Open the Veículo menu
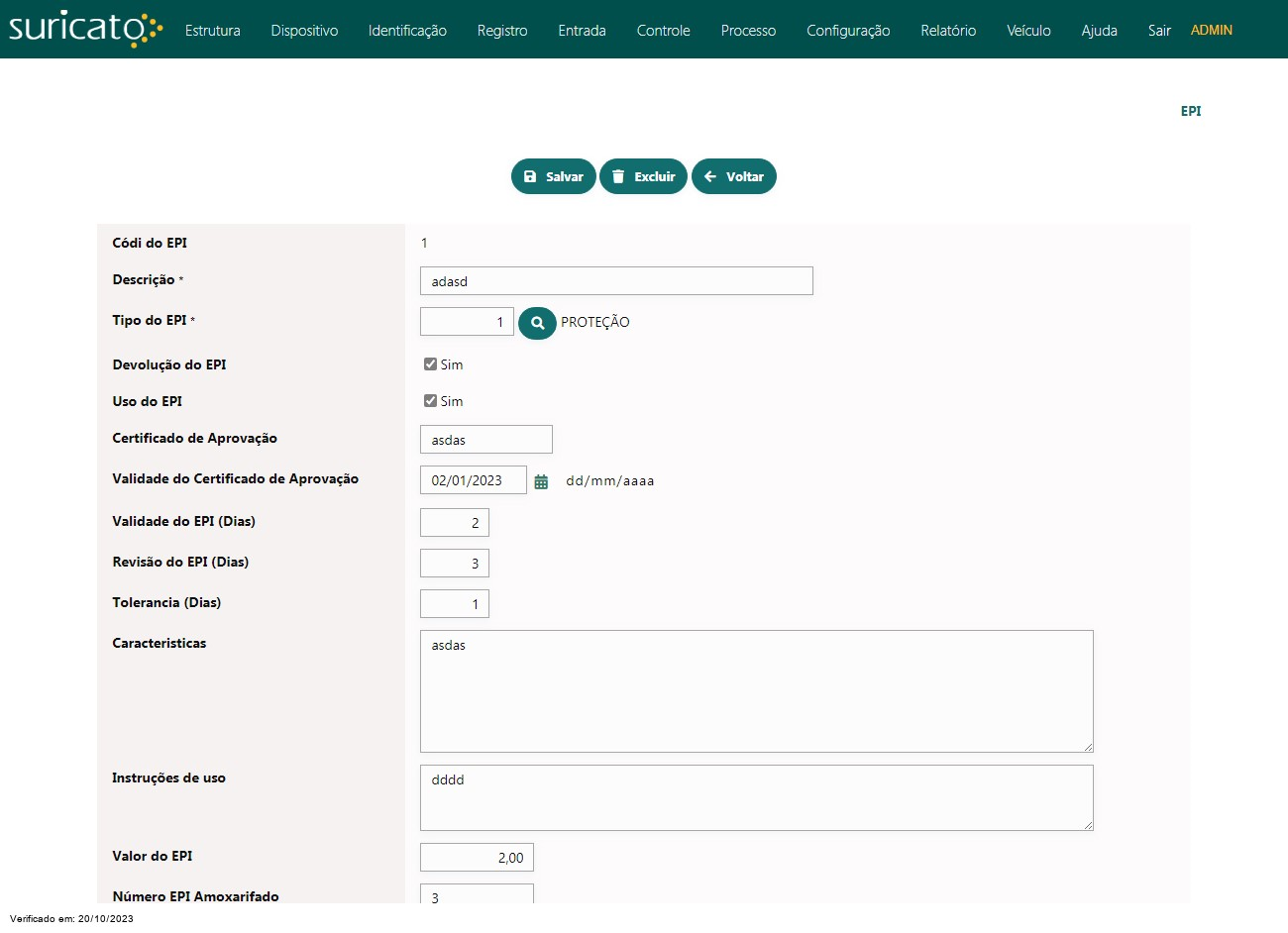 point(1028,31)
